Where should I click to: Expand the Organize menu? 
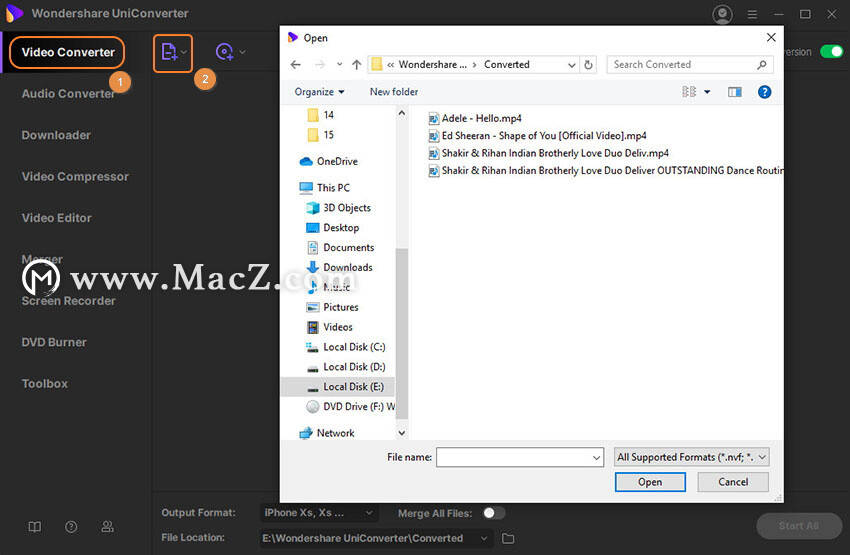point(319,92)
